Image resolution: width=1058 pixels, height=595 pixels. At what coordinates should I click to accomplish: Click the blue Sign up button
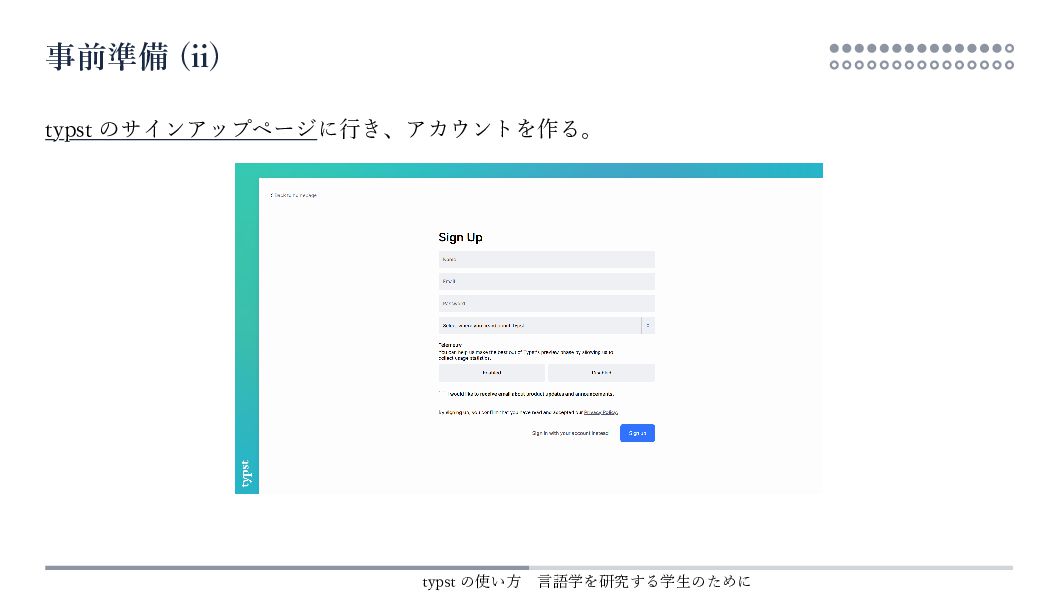(x=637, y=433)
